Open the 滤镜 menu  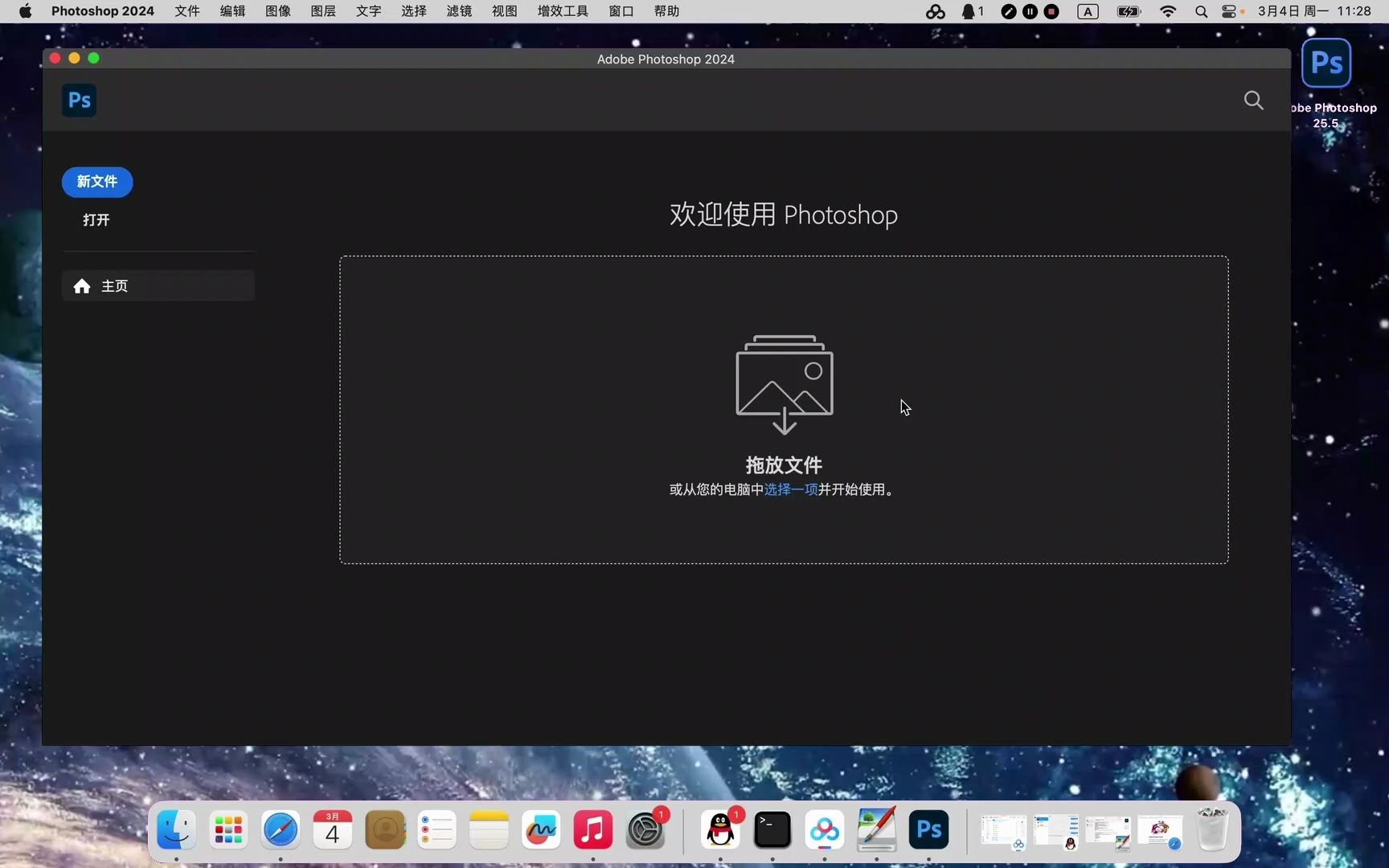(x=458, y=11)
